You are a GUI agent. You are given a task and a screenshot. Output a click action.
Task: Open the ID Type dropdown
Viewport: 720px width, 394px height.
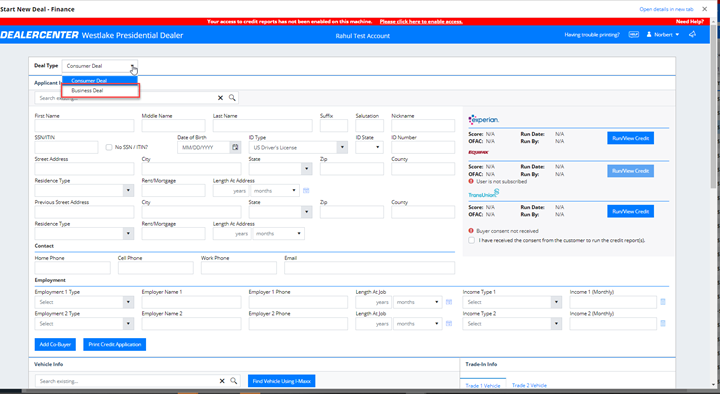tap(298, 147)
